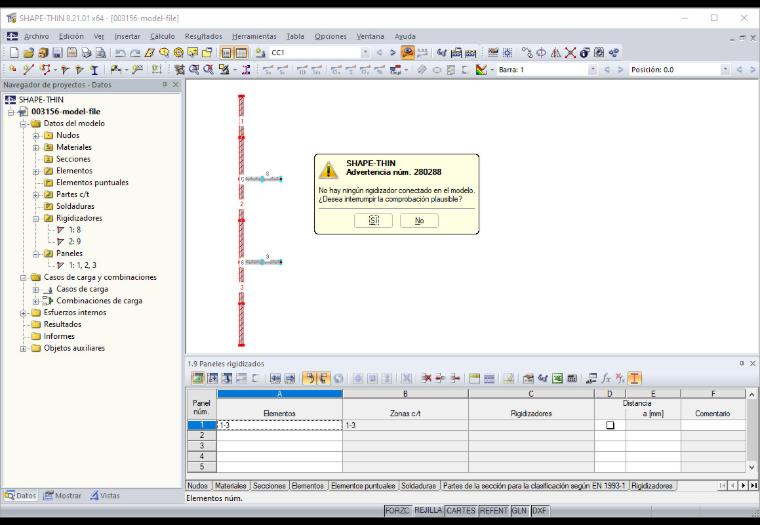Click the mirror triangles icon

pos(555,53)
